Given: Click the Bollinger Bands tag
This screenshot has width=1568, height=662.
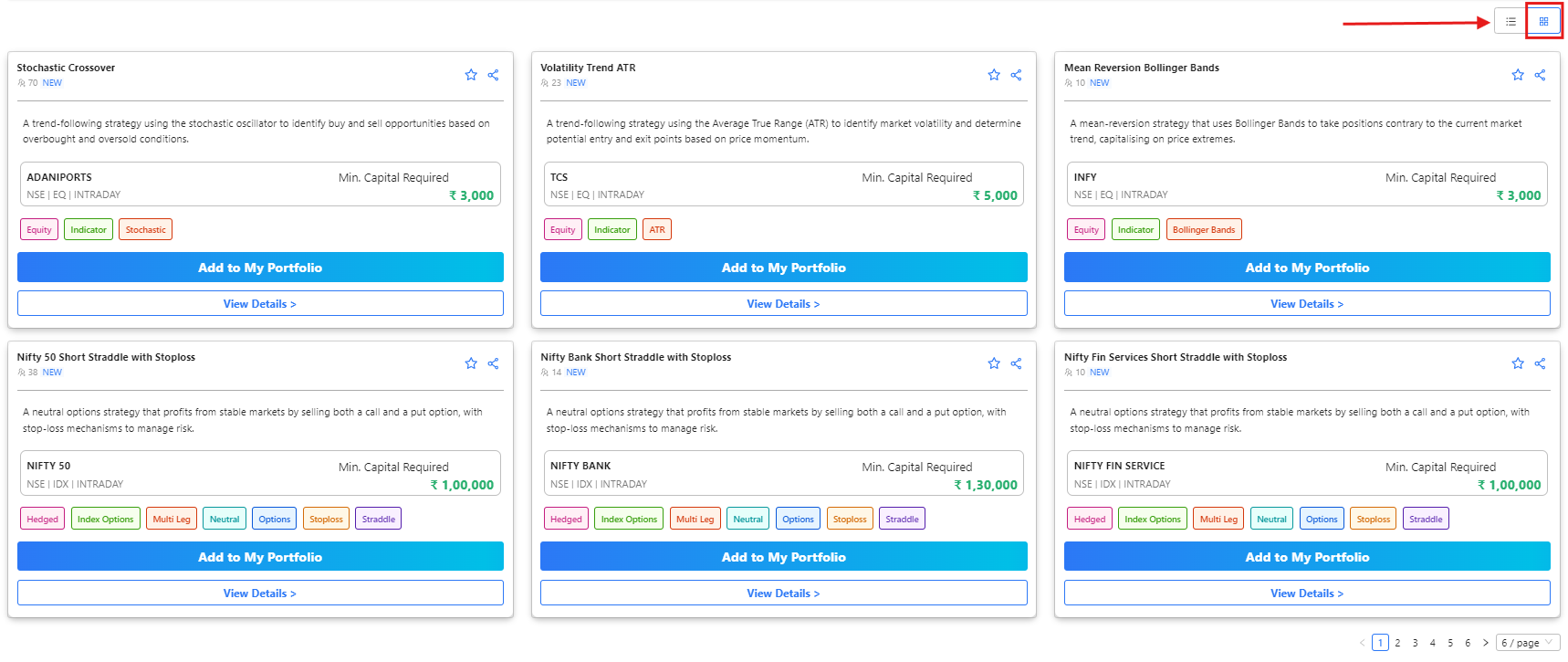Looking at the screenshot, I should [x=1203, y=230].
